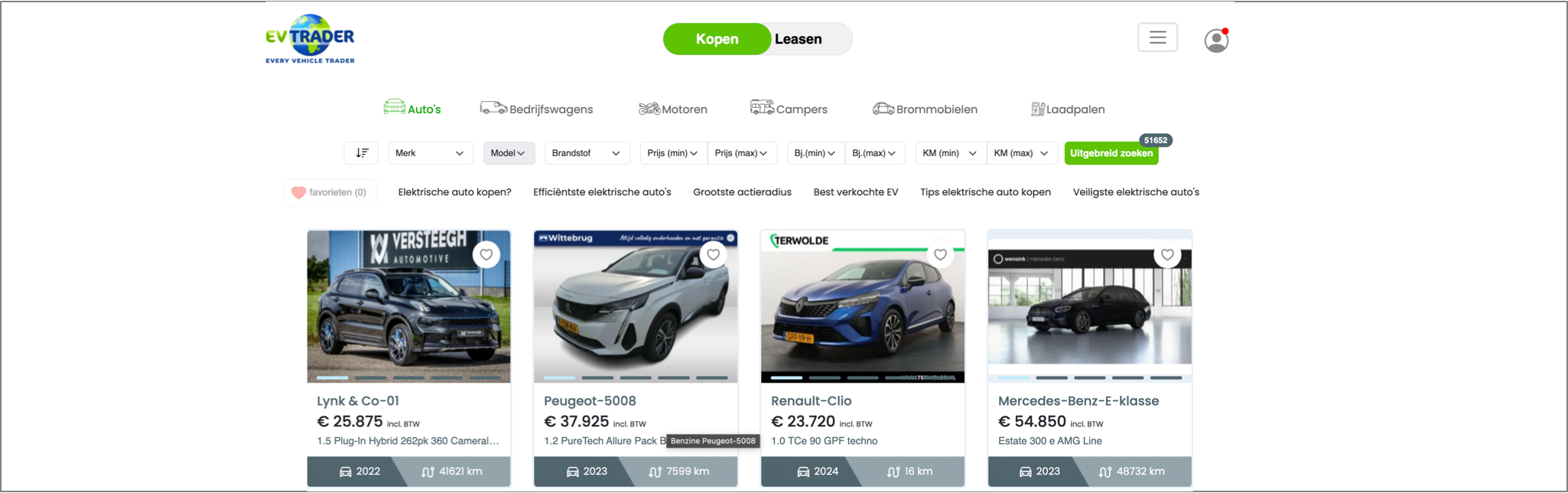
Task: Click the 2024 build year car icon
Action: click(803, 472)
